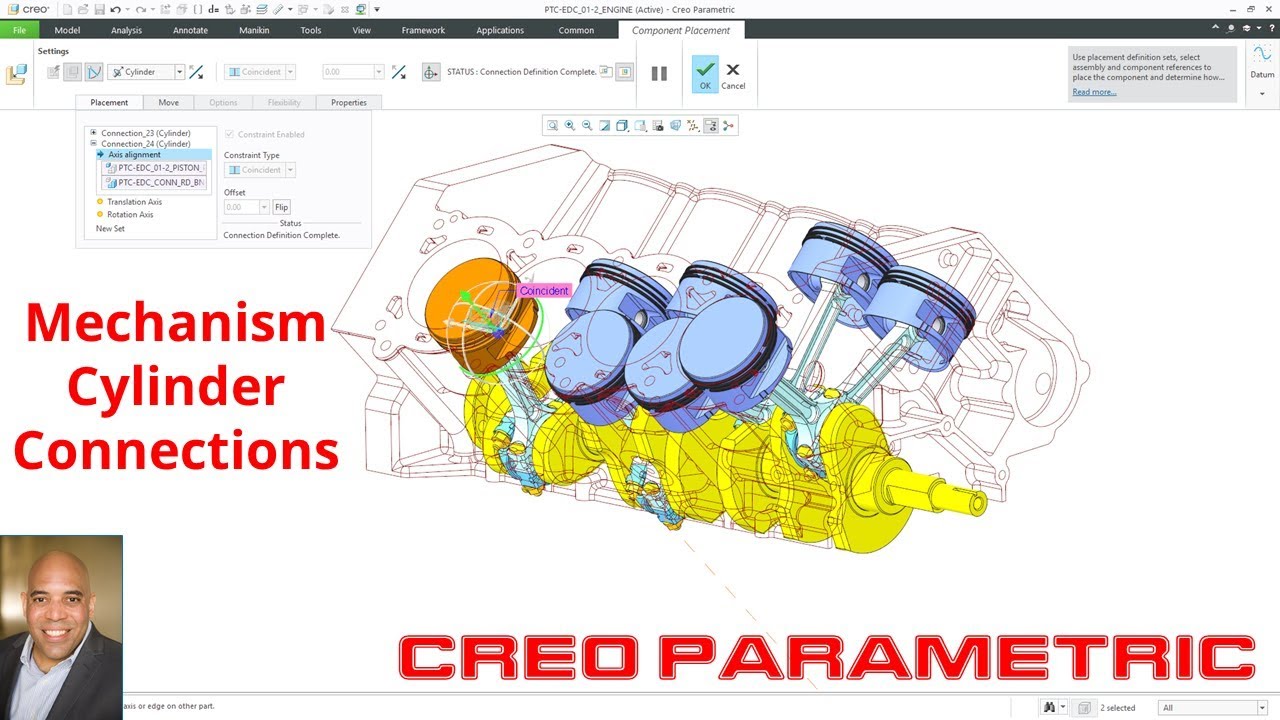Expand Connection_23 (Cylinder) tree node

click(x=93, y=132)
